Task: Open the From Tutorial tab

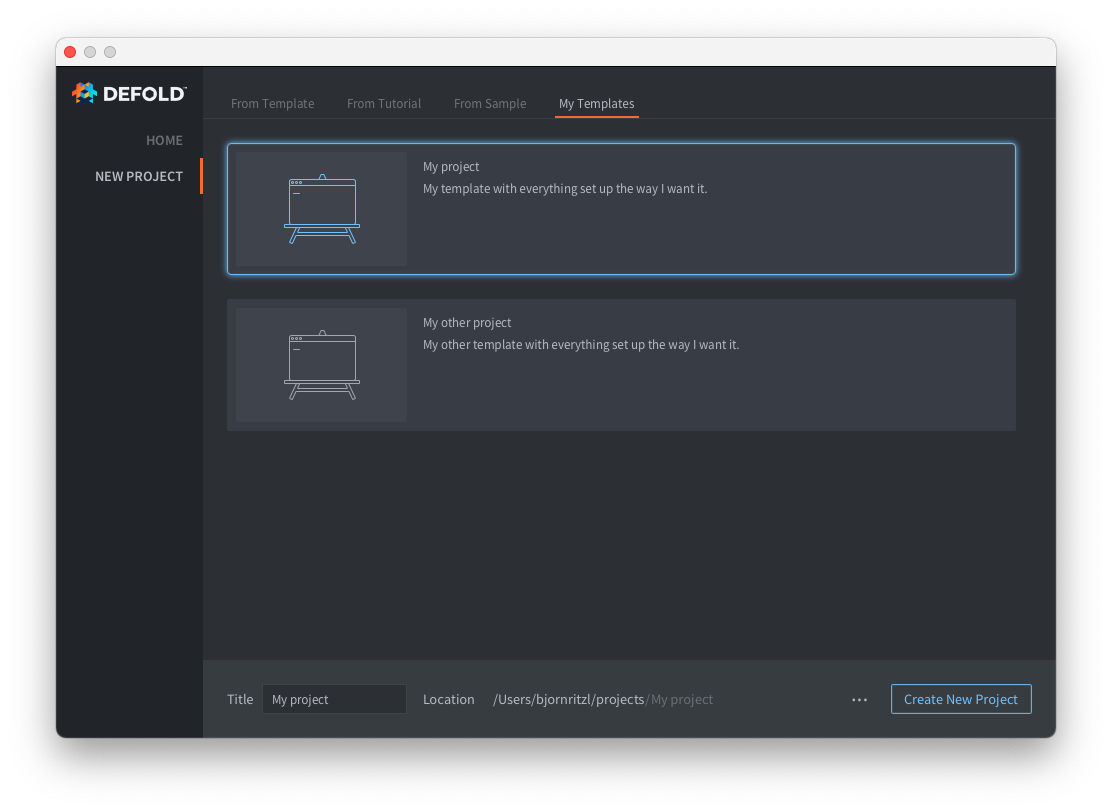Action: [x=384, y=103]
